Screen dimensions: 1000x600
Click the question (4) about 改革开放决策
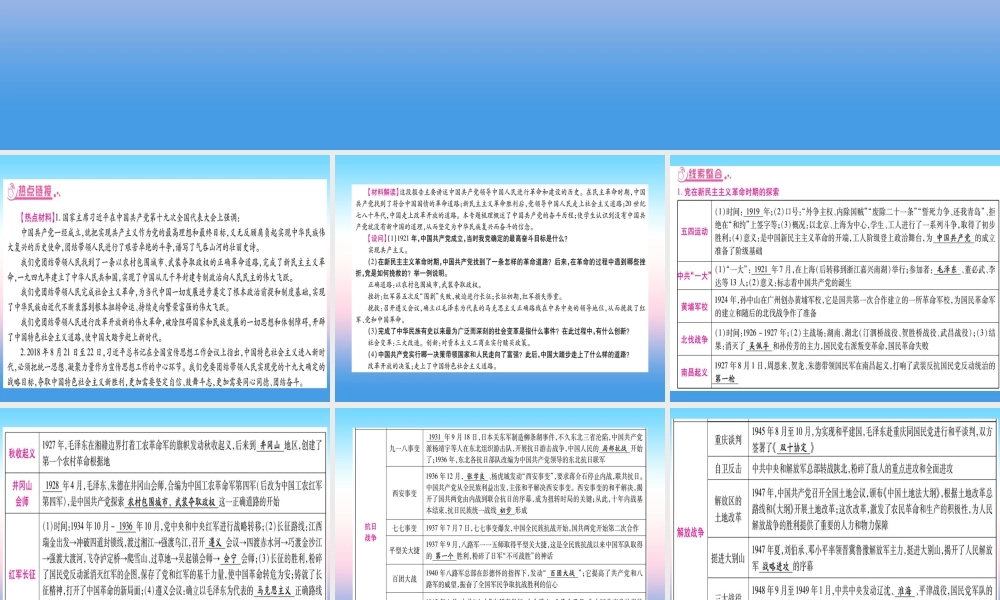[499, 355]
